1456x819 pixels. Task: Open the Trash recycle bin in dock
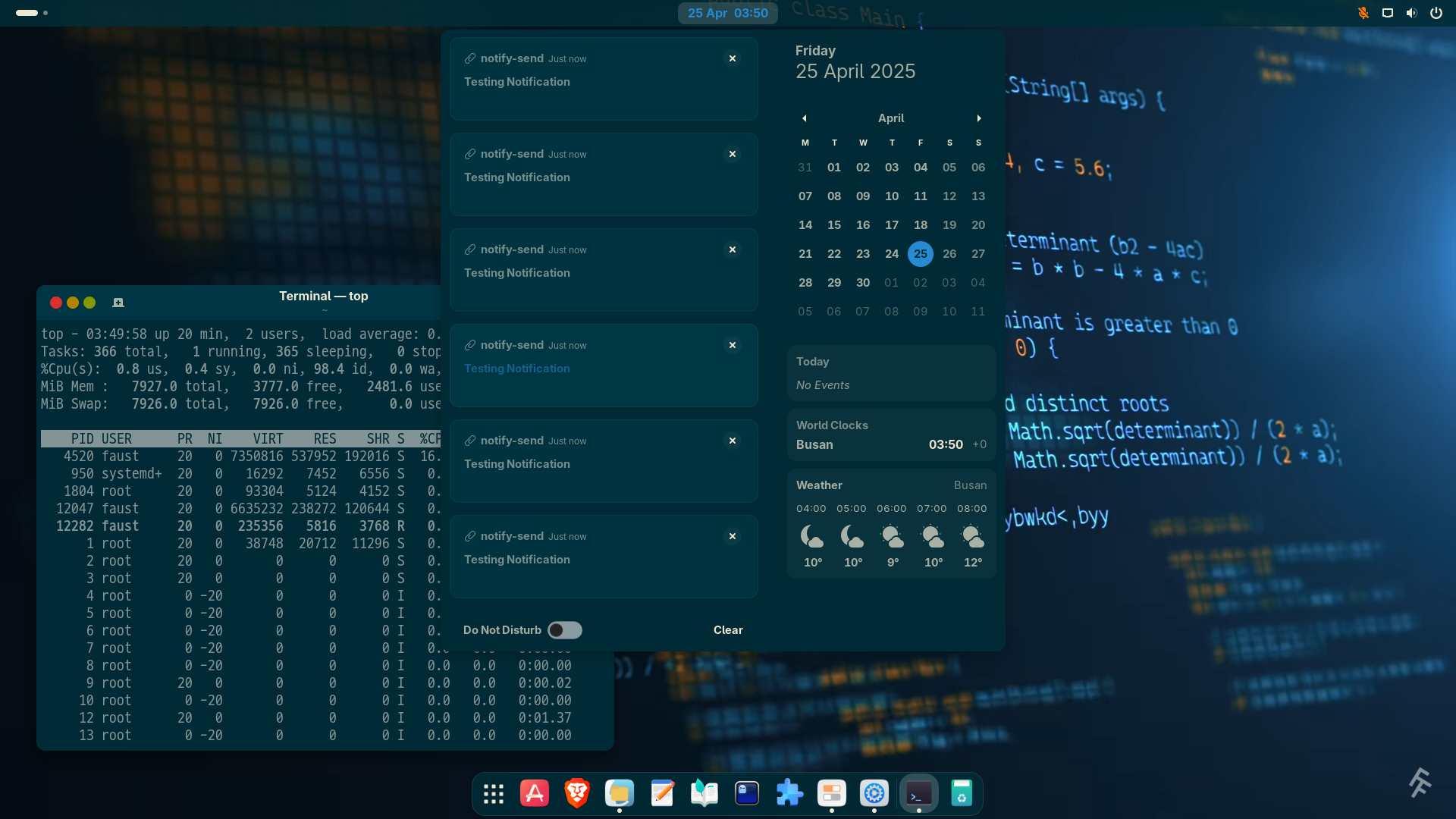click(x=962, y=793)
